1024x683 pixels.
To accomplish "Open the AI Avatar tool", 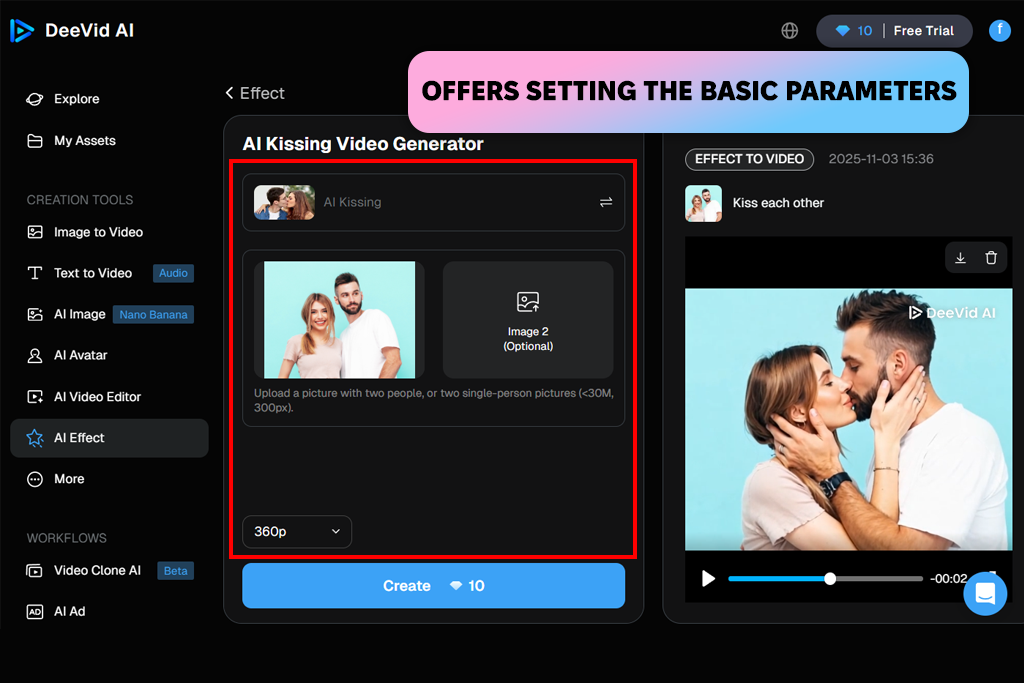I will tap(80, 356).
